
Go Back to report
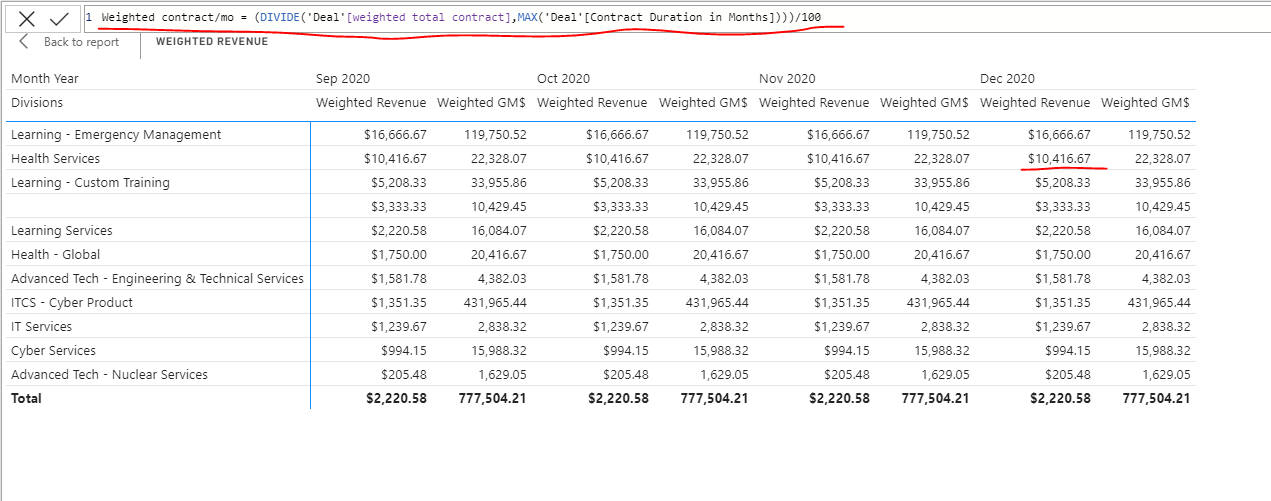[x=81, y=42]
